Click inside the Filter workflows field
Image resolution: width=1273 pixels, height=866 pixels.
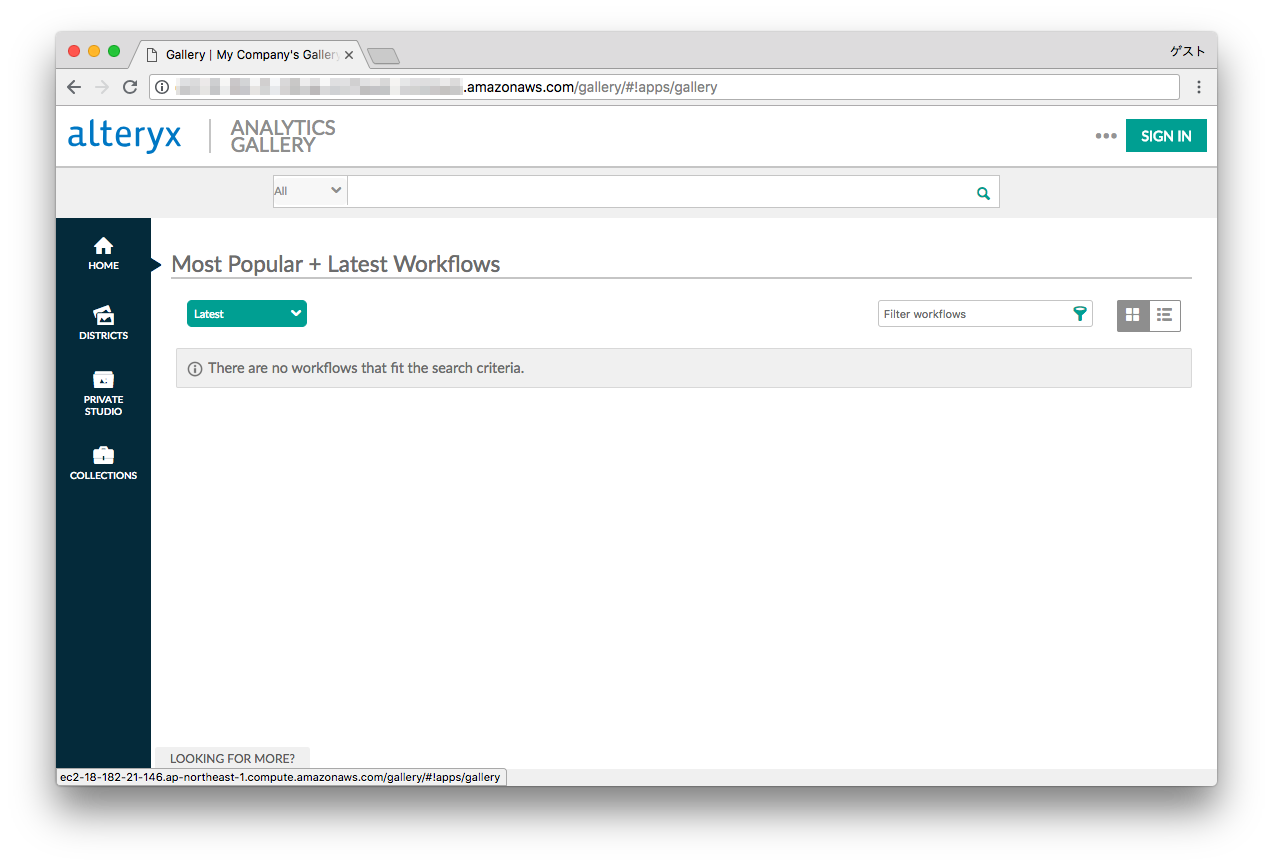960,313
